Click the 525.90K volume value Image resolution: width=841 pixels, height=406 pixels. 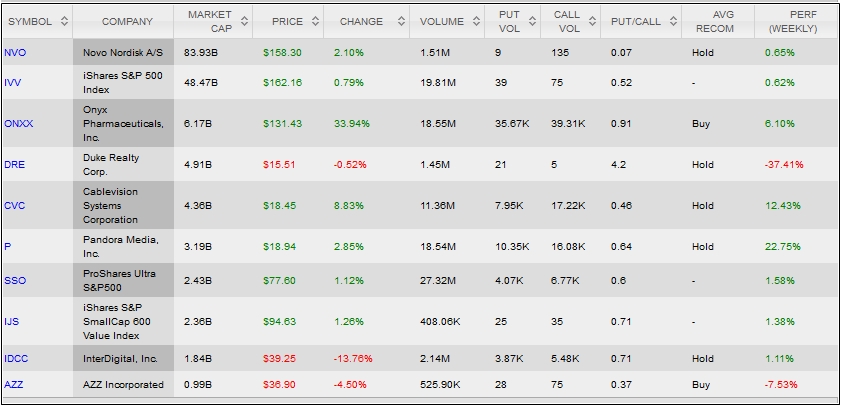click(x=441, y=385)
